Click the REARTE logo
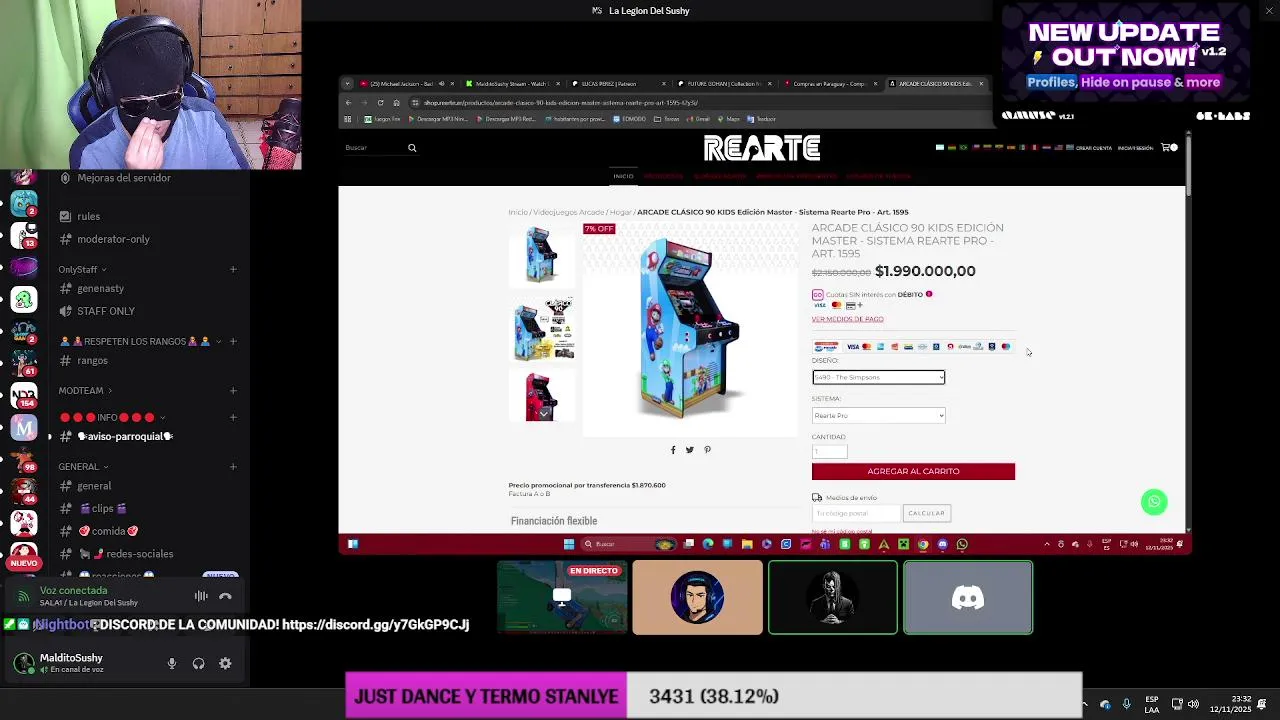 (762, 149)
